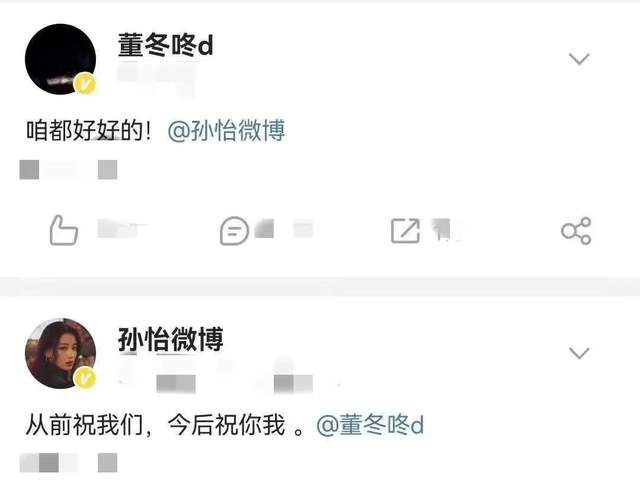Click blurred timestamp under 孙怡微博's name
Screen dimensions: 640x492
229,376
